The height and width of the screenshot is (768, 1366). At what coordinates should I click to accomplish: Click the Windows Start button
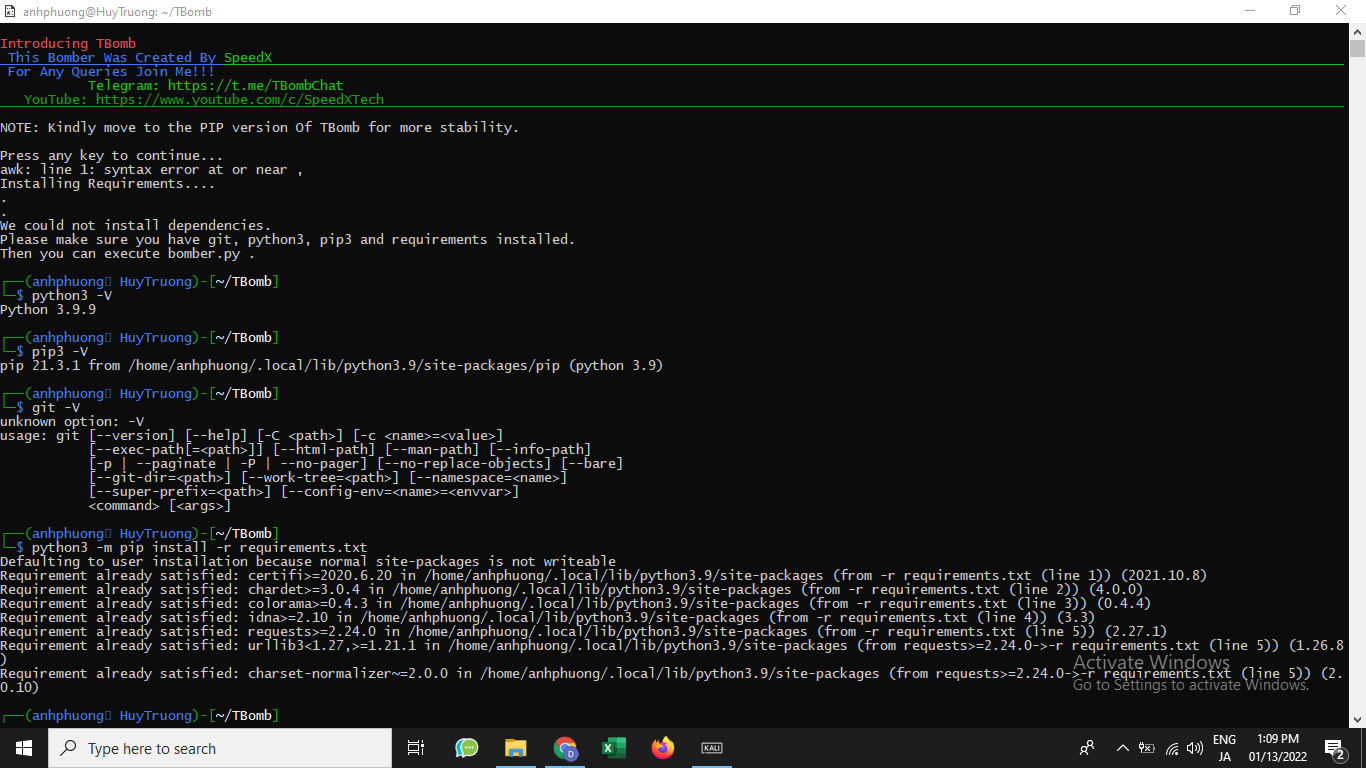[22, 747]
